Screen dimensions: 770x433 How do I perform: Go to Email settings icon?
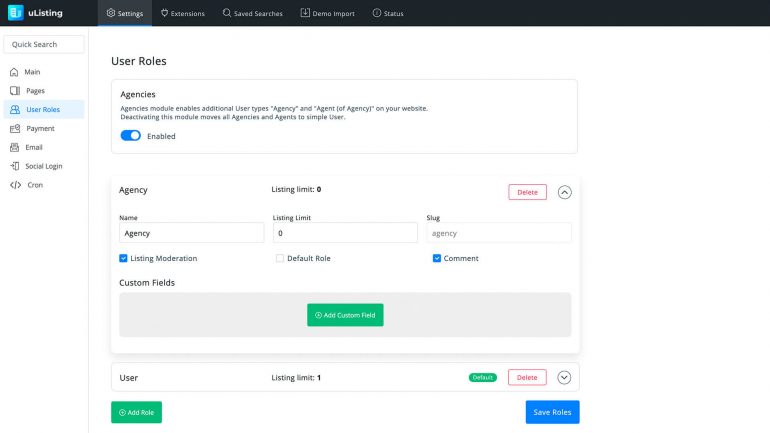click(15, 147)
